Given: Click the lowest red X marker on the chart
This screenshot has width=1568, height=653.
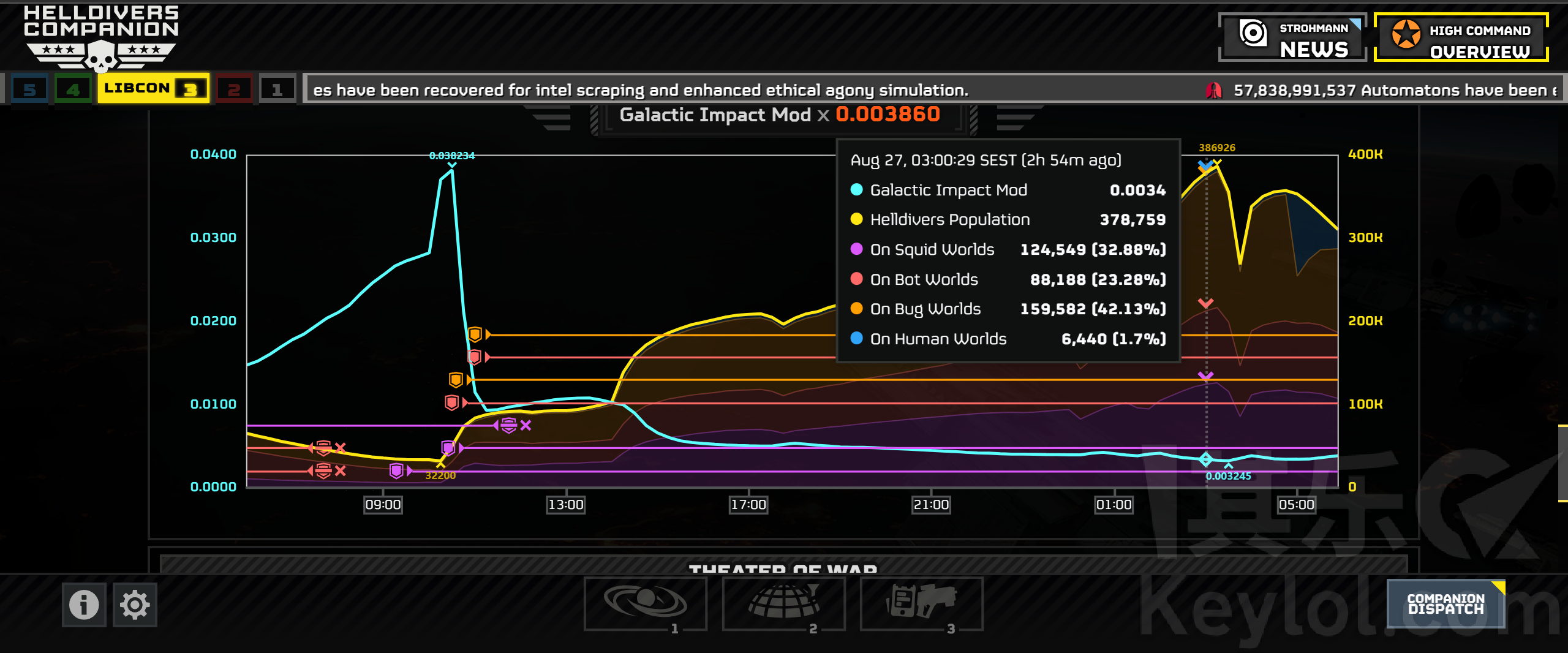Looking at the screenshot, I should pyautogui.click(x=341, y=471).
